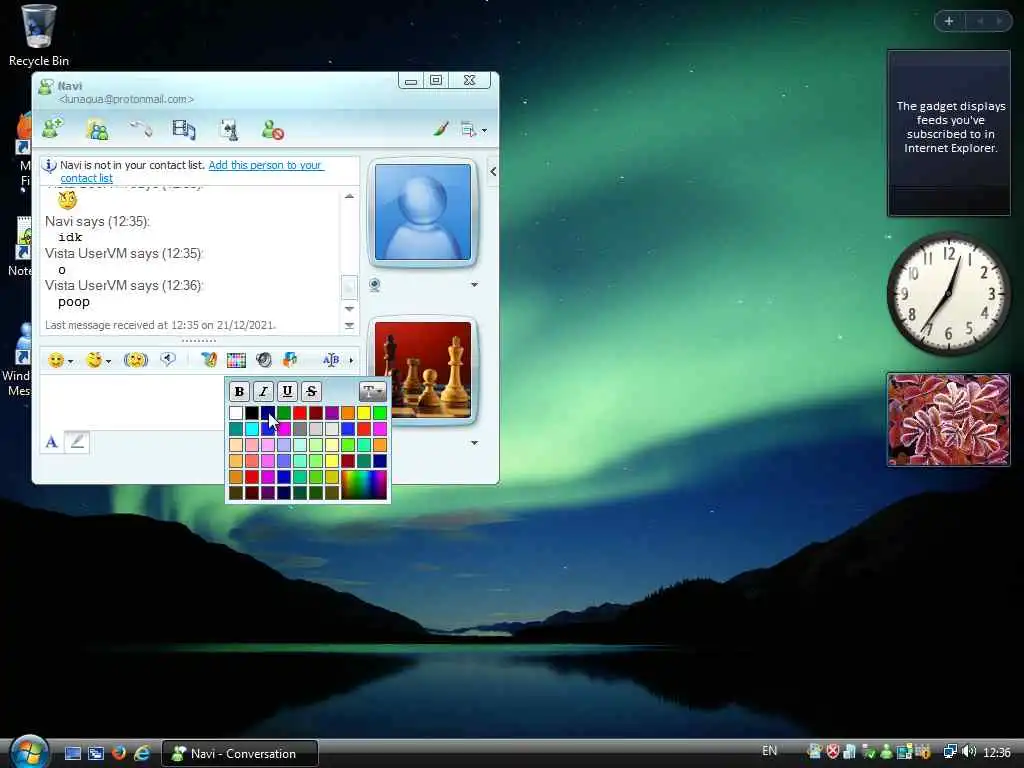This screenshot has height=768, width=1024.
Task: Collapse the display picture side panel
Action: pos(493,171)
